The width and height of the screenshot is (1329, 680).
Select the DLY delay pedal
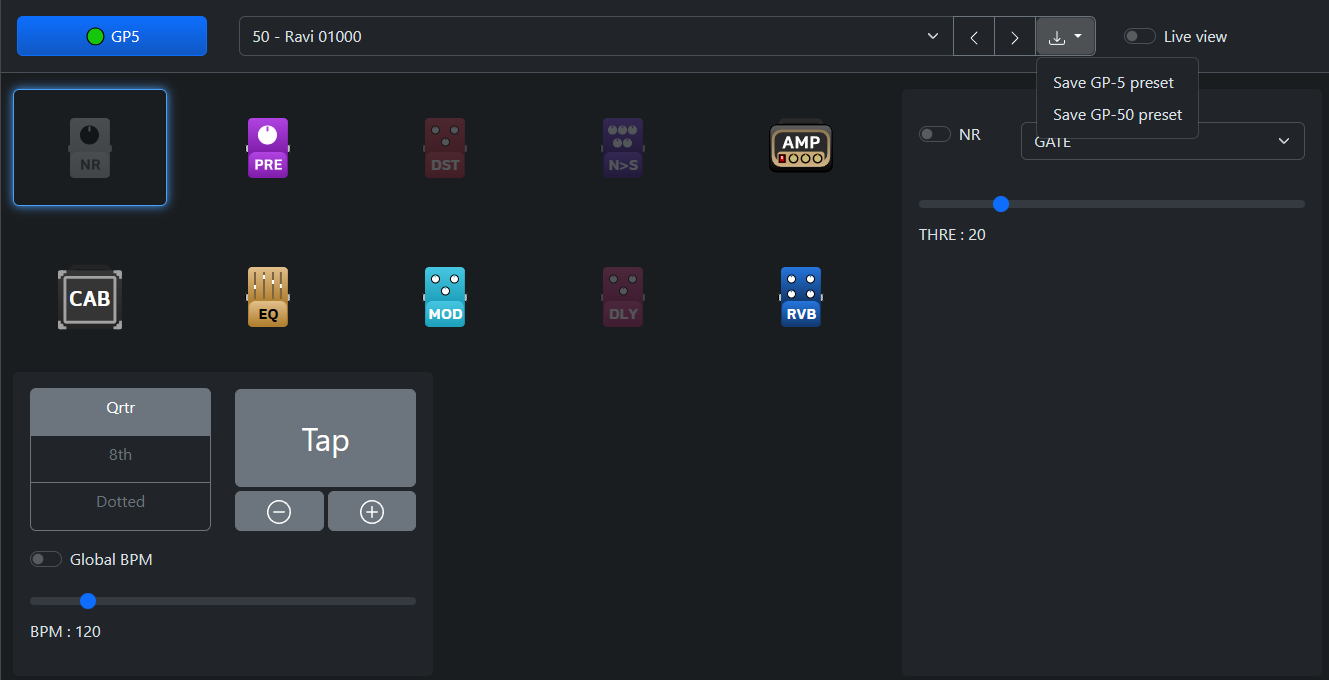coord(623,298)
